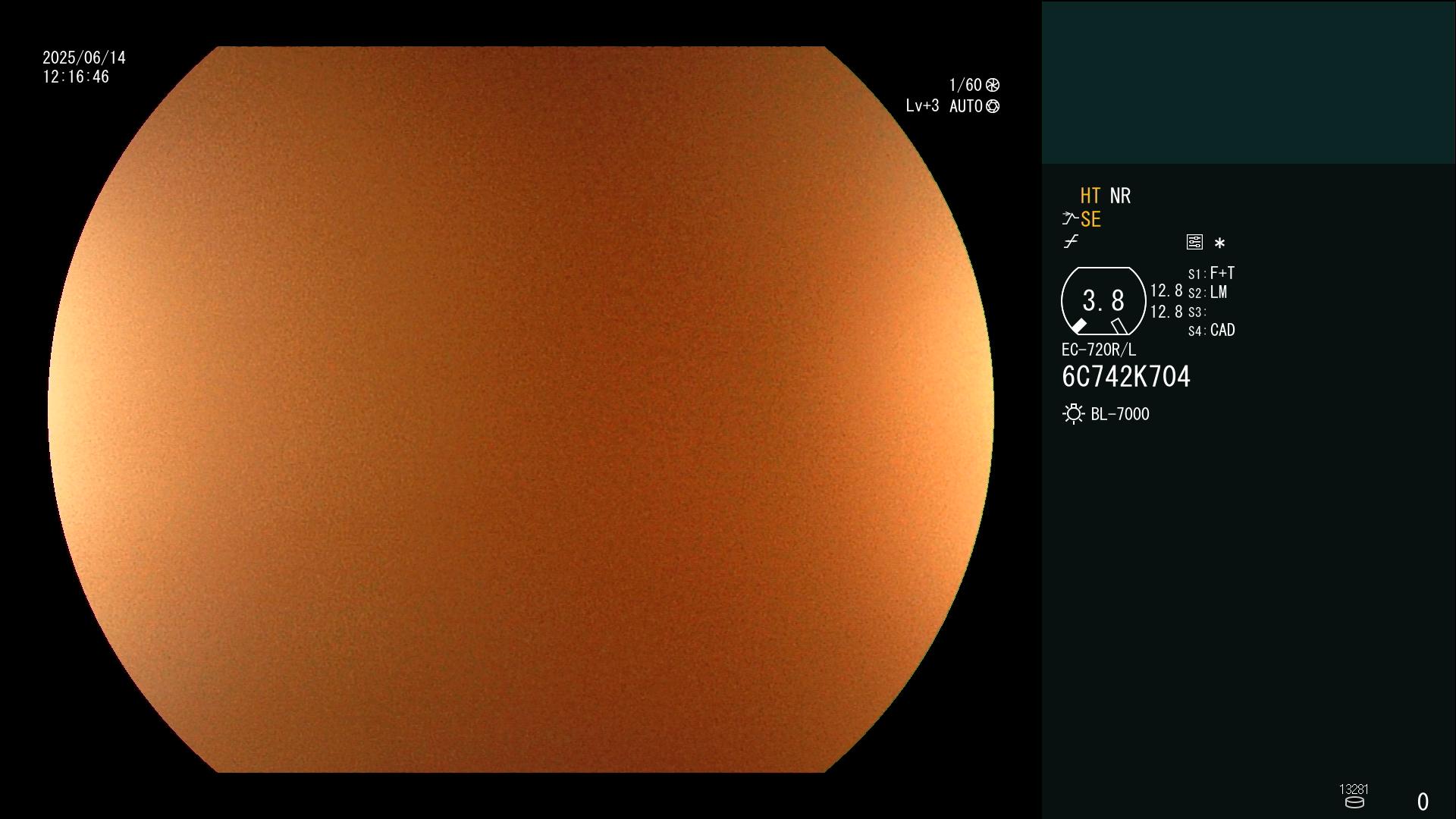Click the 3.8 value inside scope diagram

click(1103, 301)
